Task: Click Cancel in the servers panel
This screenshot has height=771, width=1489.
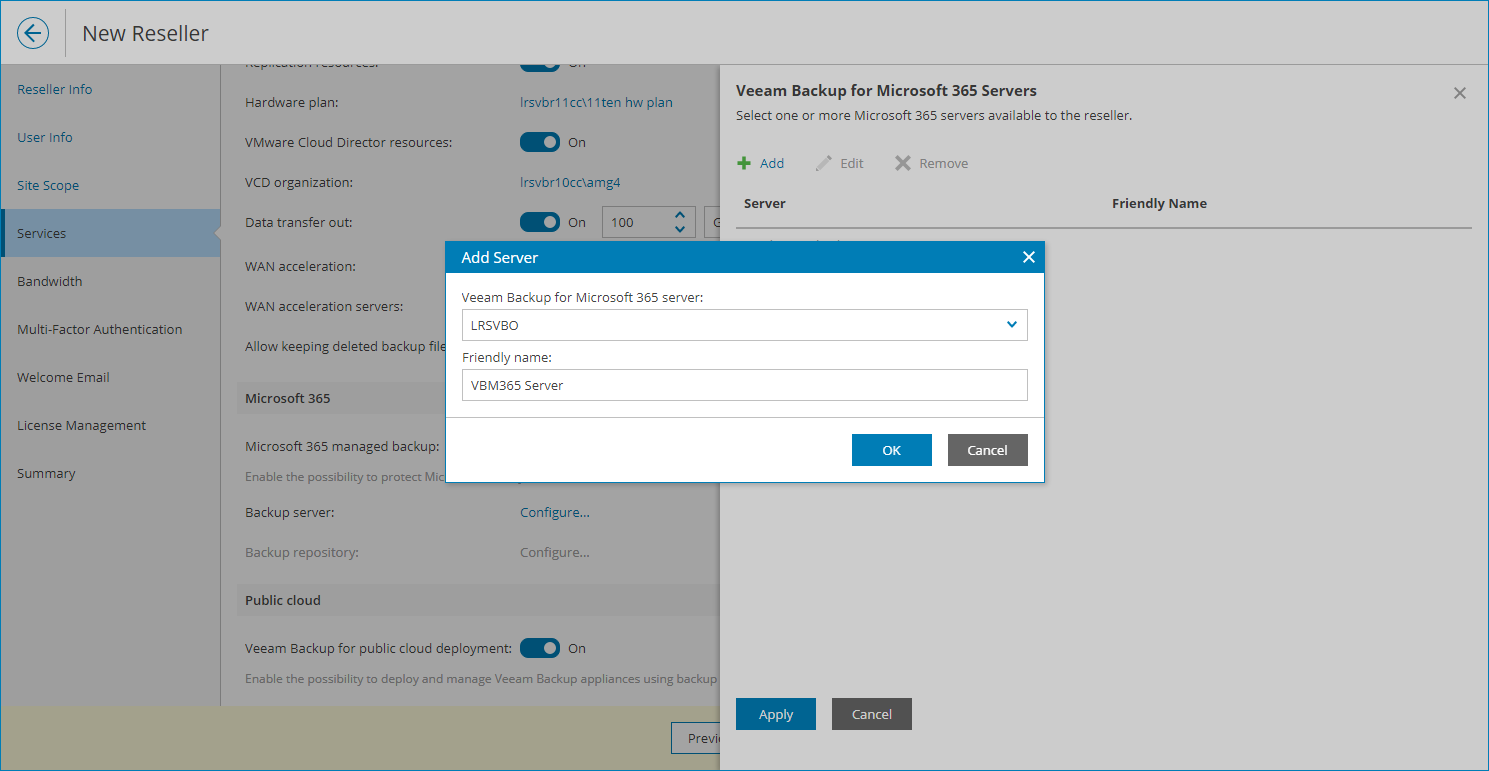Action: tap(872, 714)
